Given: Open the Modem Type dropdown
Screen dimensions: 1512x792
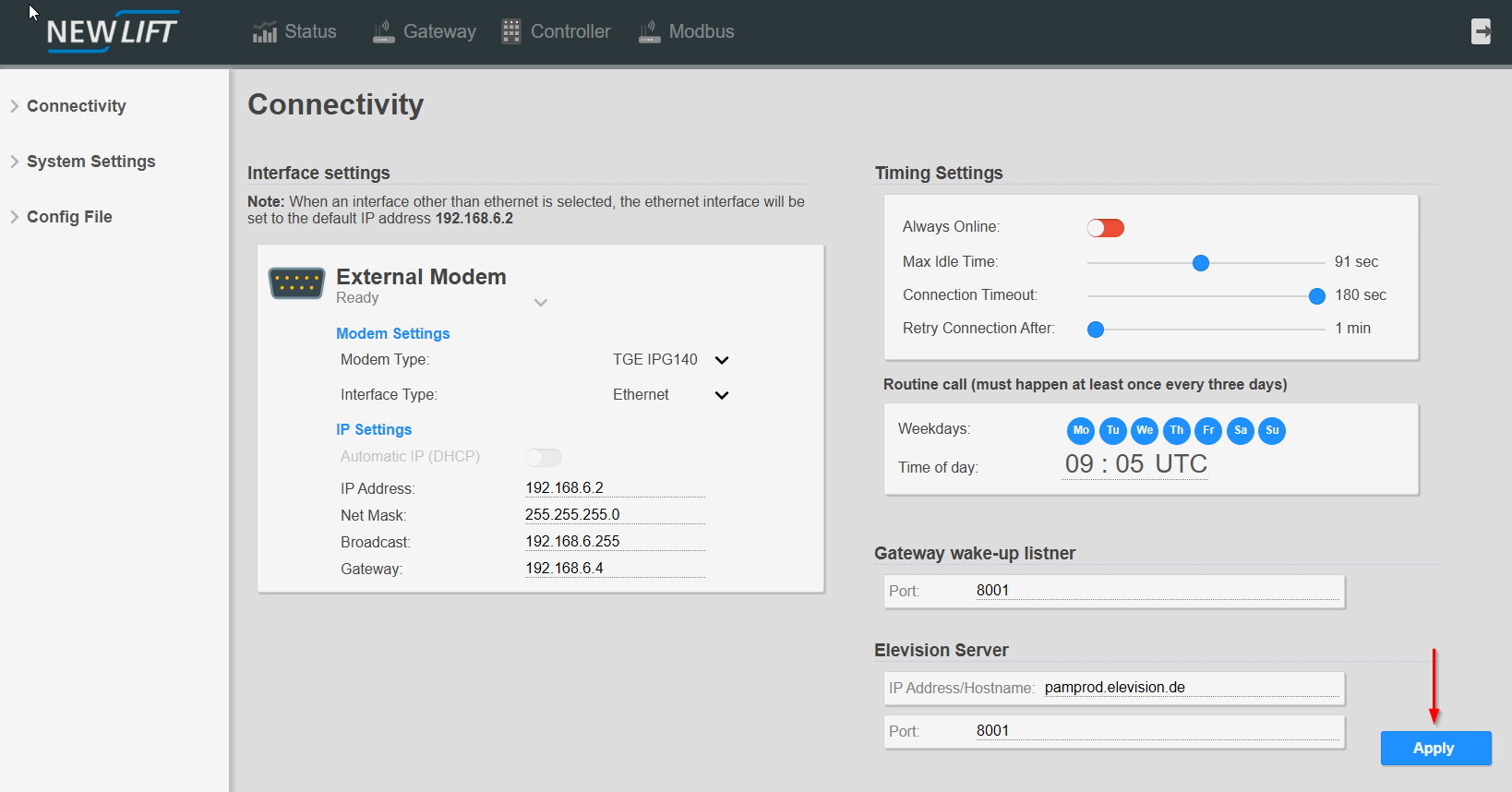Looking at the screenshot, I should (722, 360).
